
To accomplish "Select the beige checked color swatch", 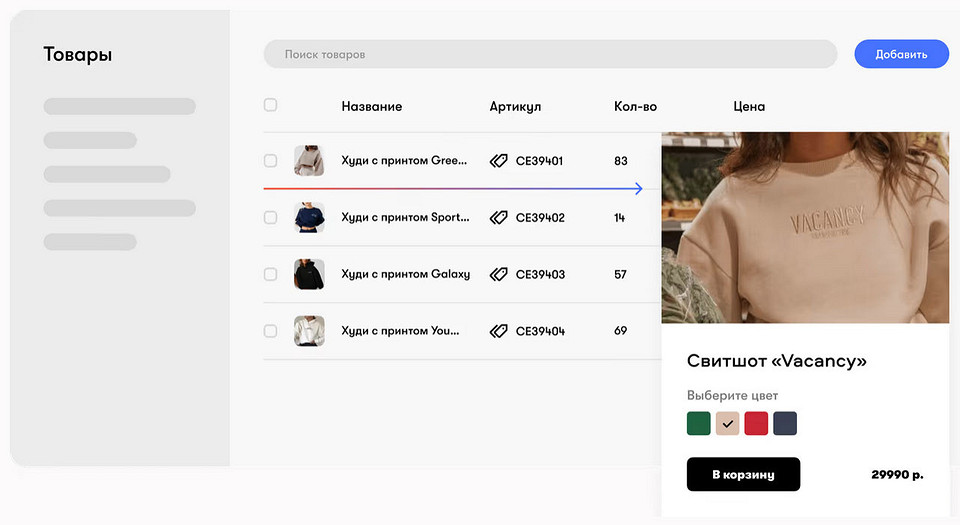I will point(727,423).
